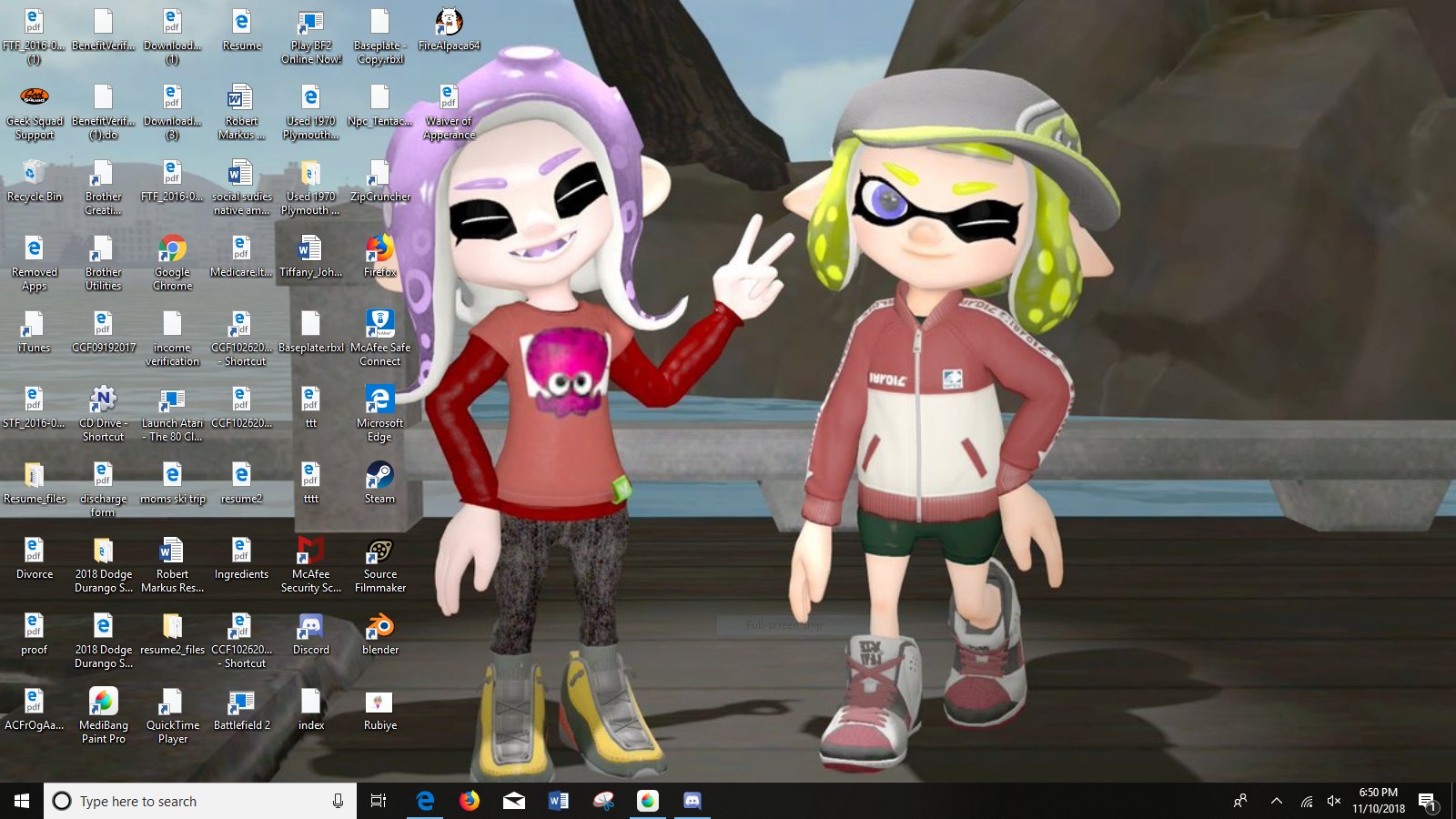
Task: Open the Brother Creati... shortcut
Action: tap(104, 187)
